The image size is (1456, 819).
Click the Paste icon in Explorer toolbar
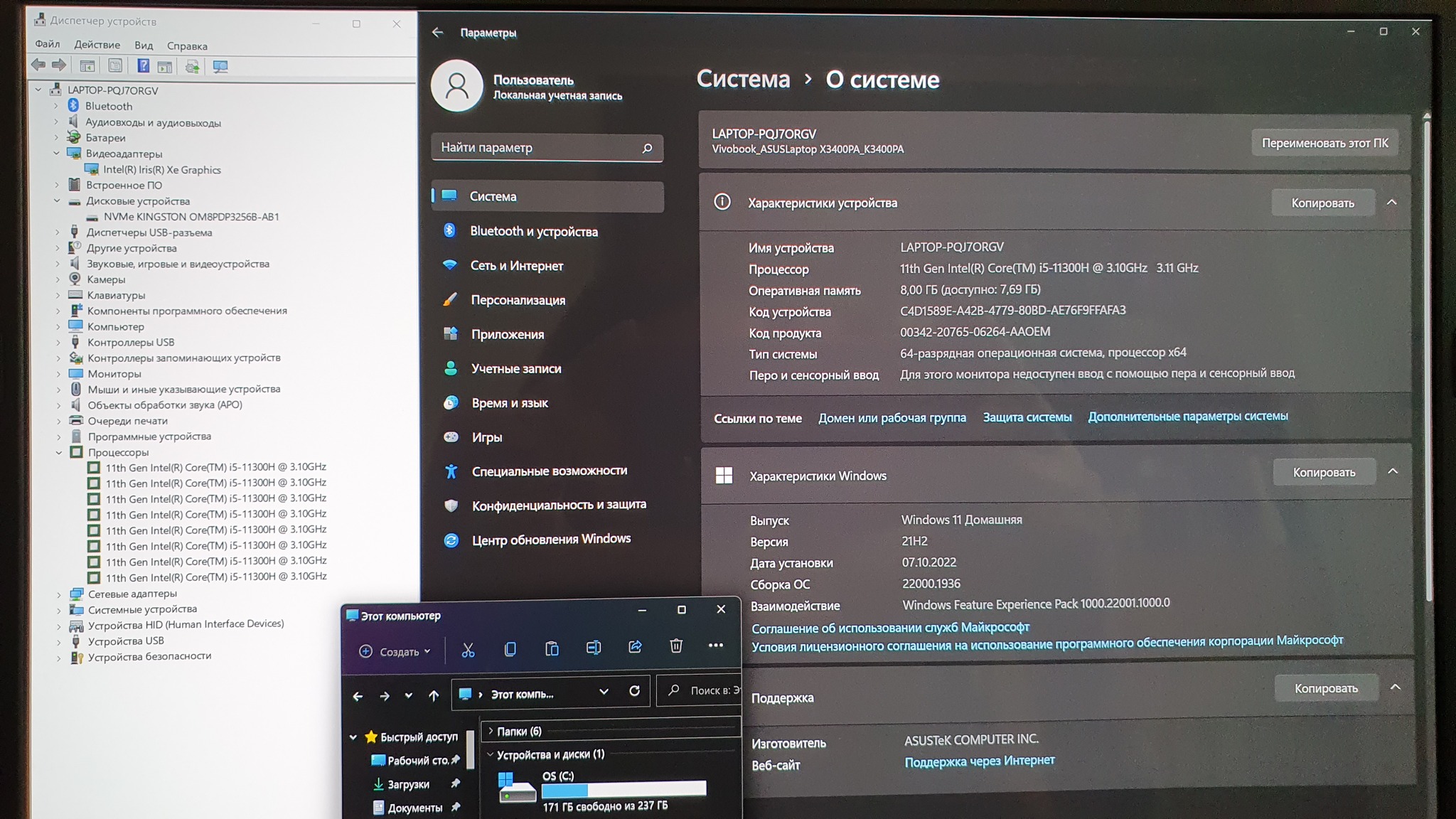552,648
